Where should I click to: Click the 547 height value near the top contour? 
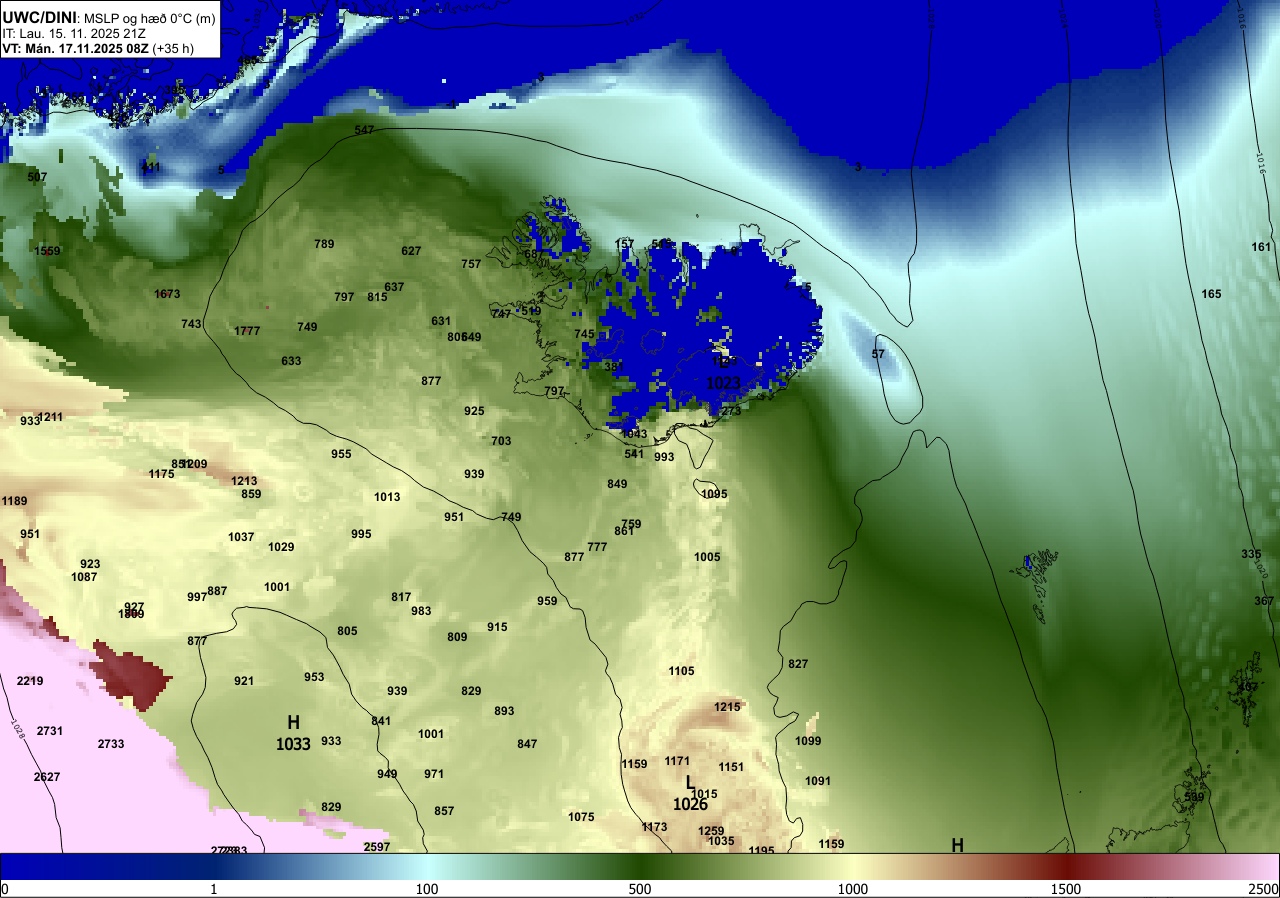coord(364,131)
